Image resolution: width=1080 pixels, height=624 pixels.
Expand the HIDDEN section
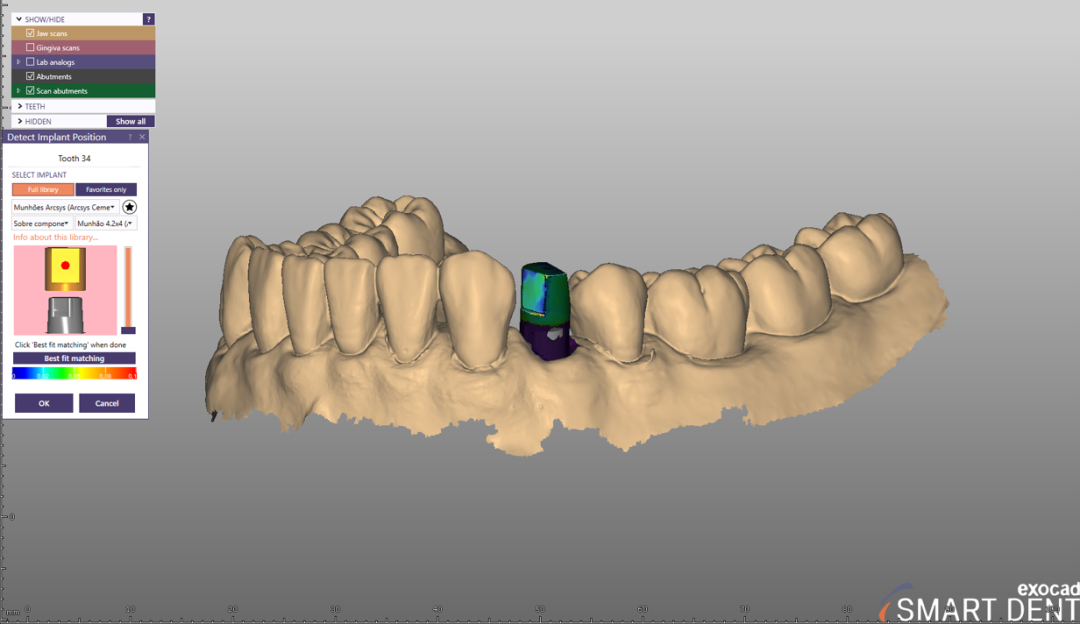(x=20, y=120)
